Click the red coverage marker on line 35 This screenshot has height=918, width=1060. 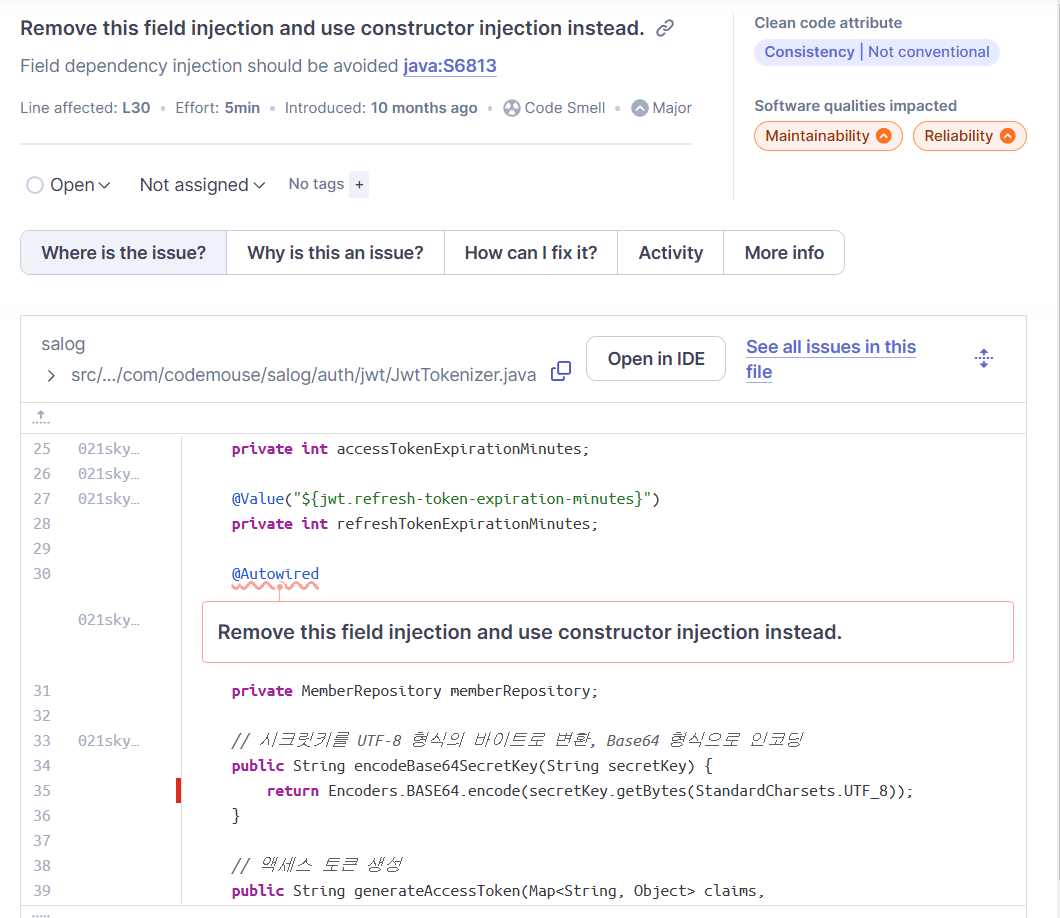pos(178,790)
